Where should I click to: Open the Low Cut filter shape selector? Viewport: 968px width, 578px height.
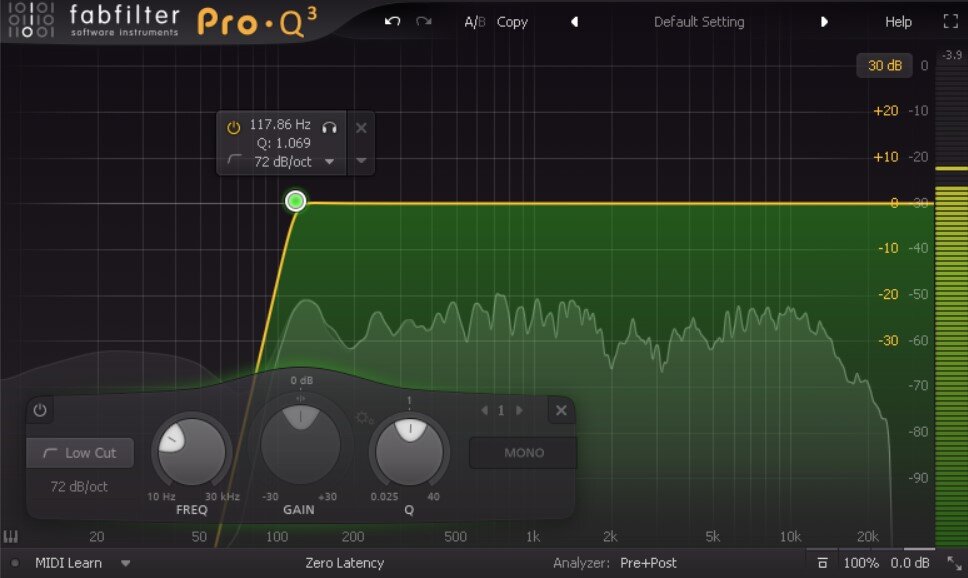(x=80, y=453)
